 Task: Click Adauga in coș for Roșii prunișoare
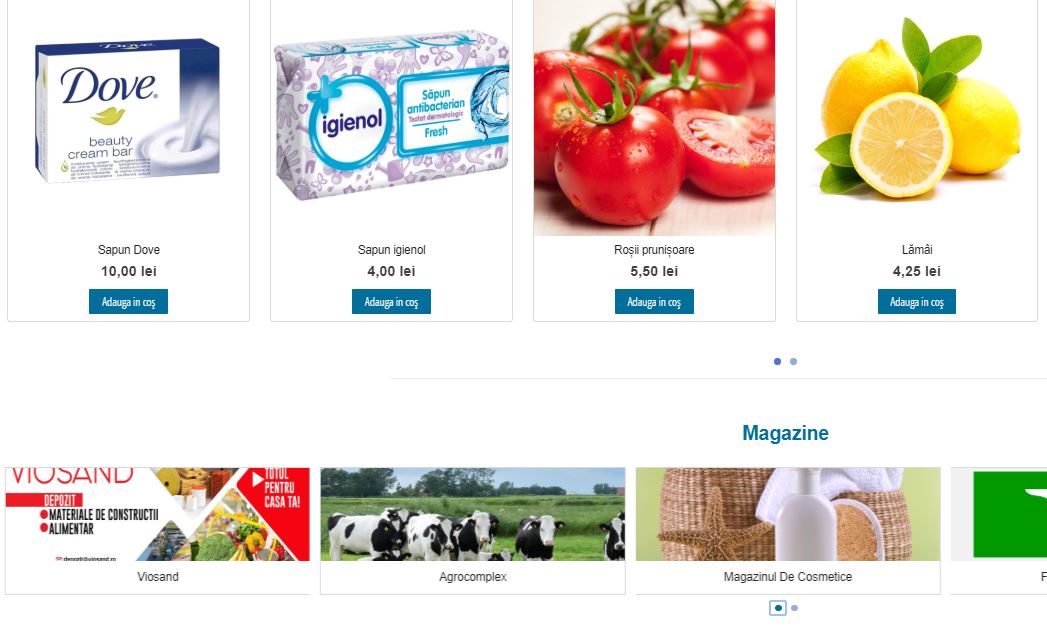(654, 301)
